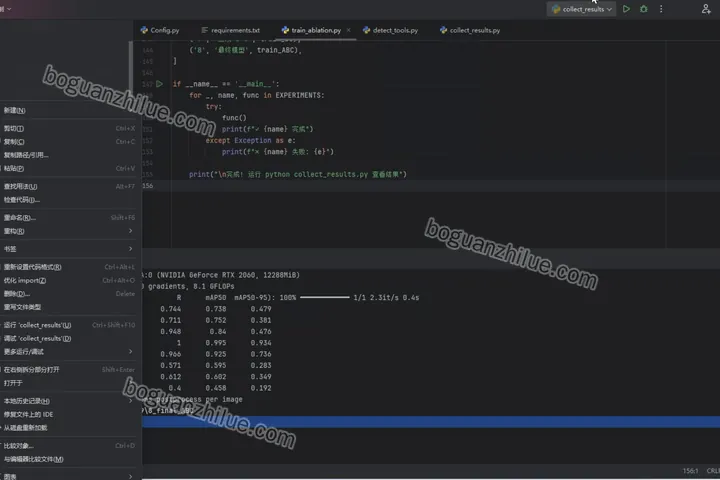
Task: Choose 比较对象... (Ctrl+D) menu entry
Action: [x=69, y=446]
